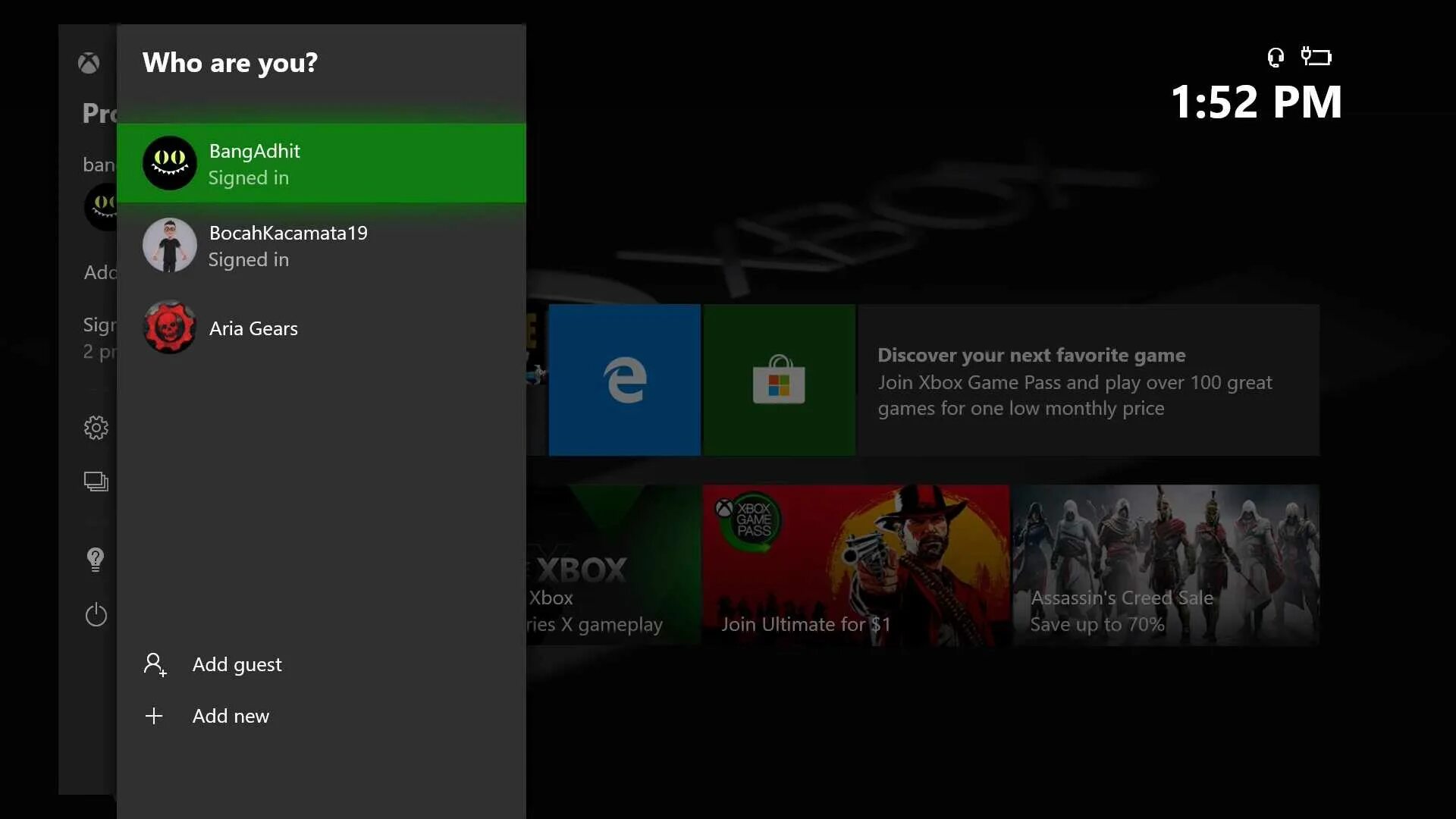Choose the BocahKacamata19 account
Viewport: 1456px width, 819px height.
(321, 245)
